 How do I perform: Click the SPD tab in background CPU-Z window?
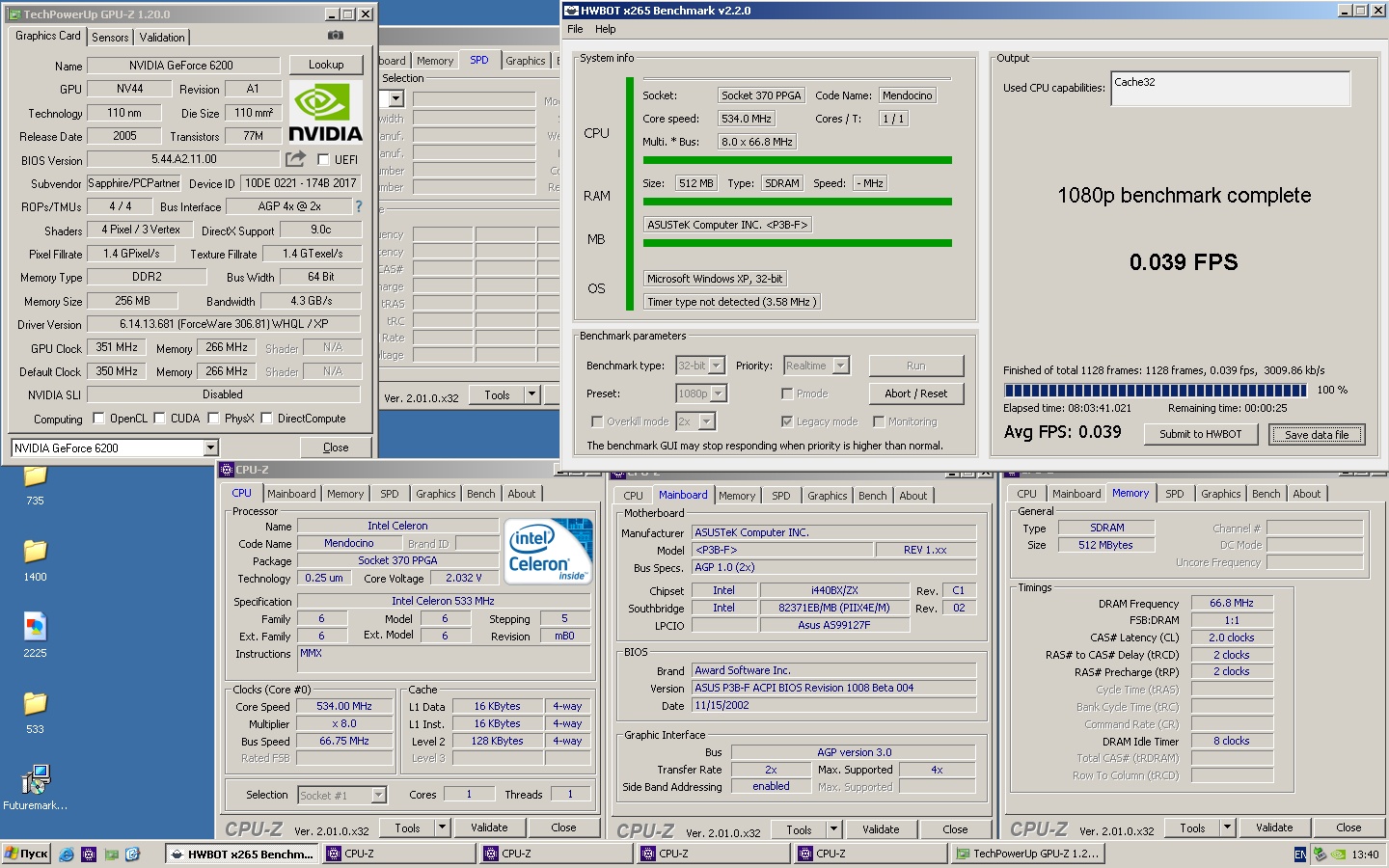pyautogui.click(x=479, y=60)
